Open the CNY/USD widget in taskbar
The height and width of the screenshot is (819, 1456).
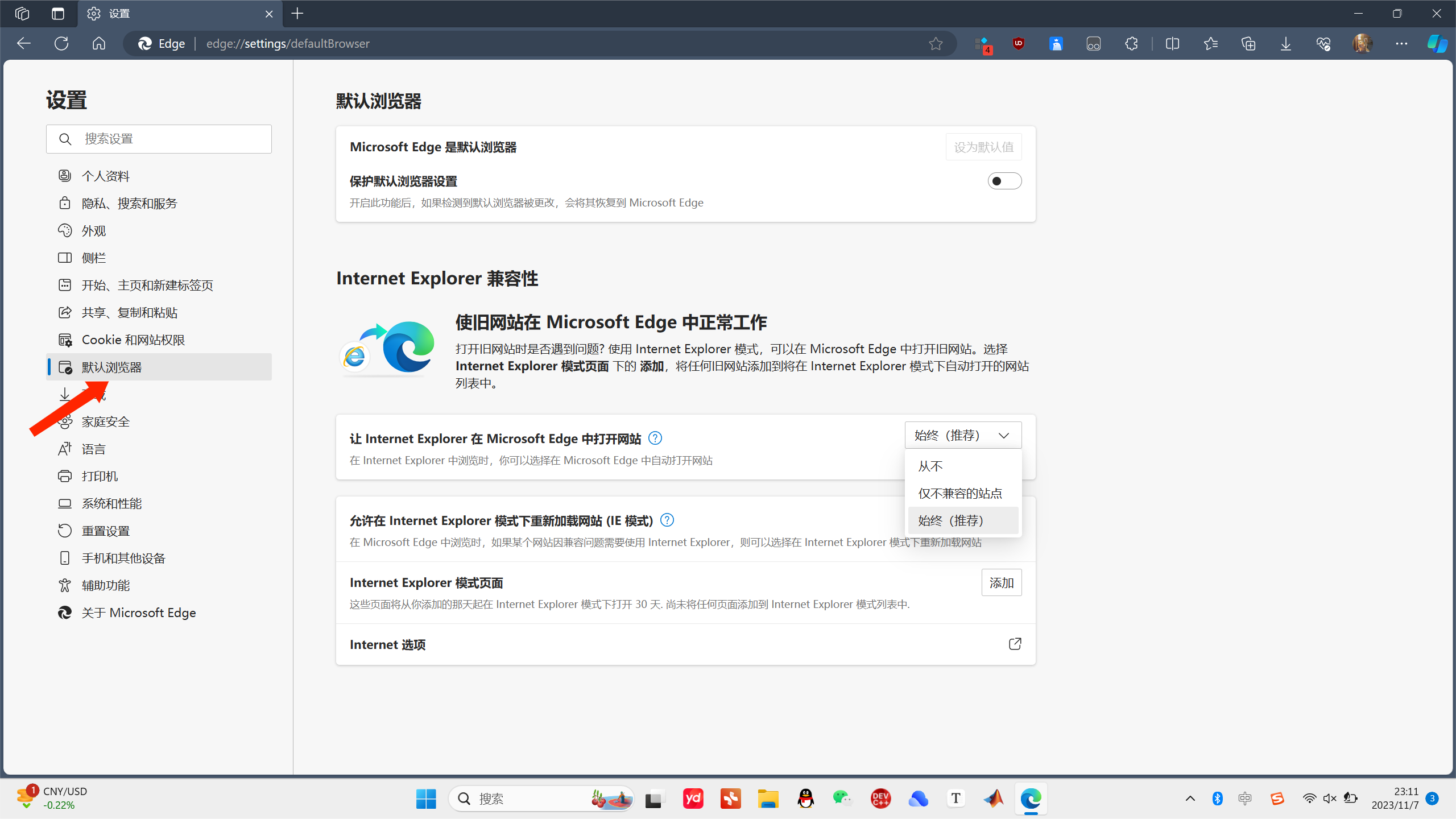(51, 798)
